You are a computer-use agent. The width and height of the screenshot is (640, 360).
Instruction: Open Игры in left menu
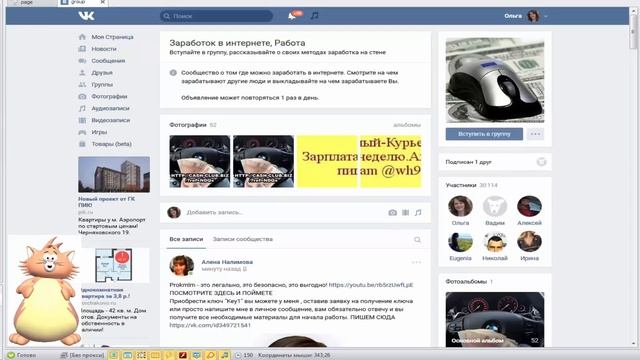[x=99, y=132]
